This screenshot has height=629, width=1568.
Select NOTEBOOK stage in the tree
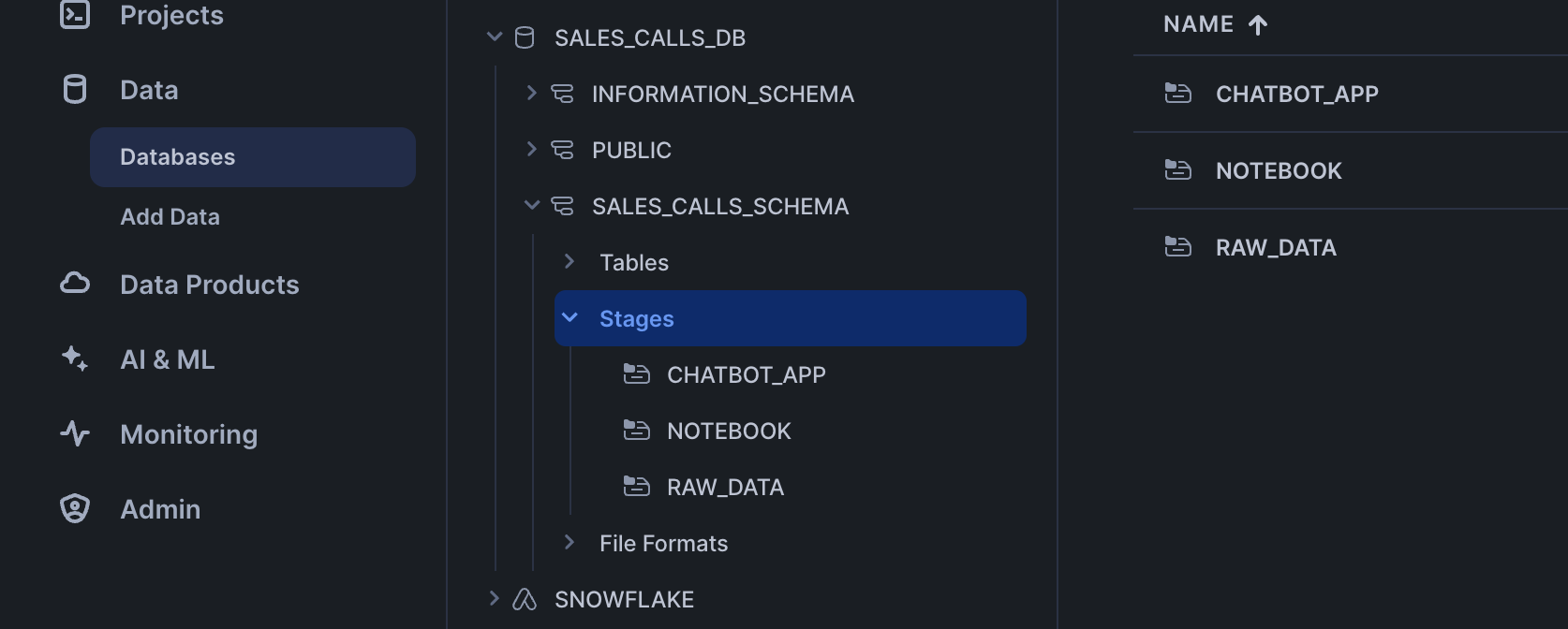728,432
